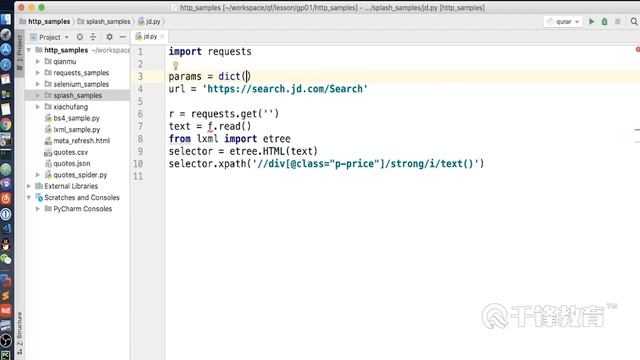Open WeChat from the Dock
640x360 pixels.
[x=6, y=259]
